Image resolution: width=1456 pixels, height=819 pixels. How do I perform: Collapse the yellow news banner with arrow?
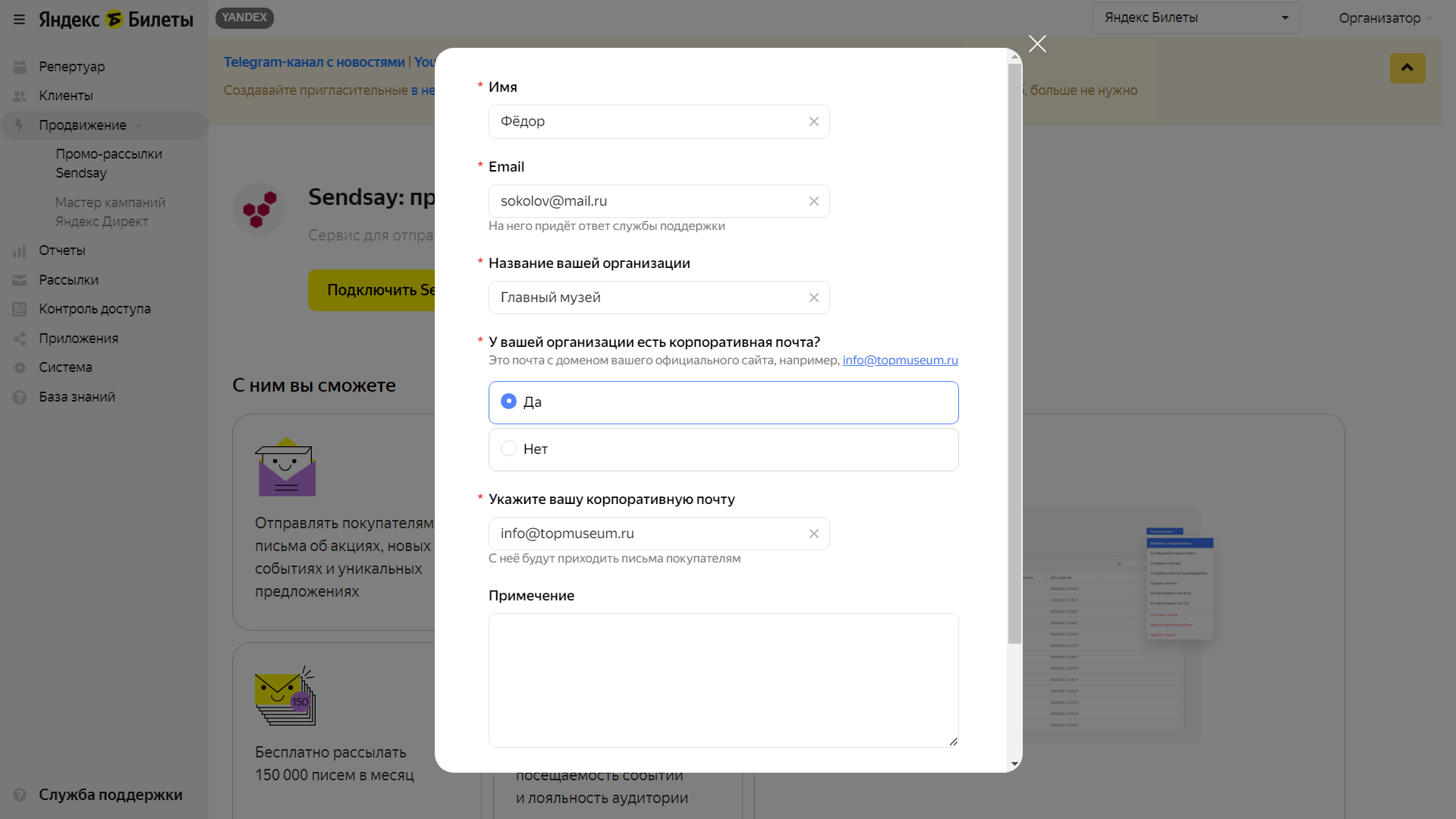(1407, 68)
